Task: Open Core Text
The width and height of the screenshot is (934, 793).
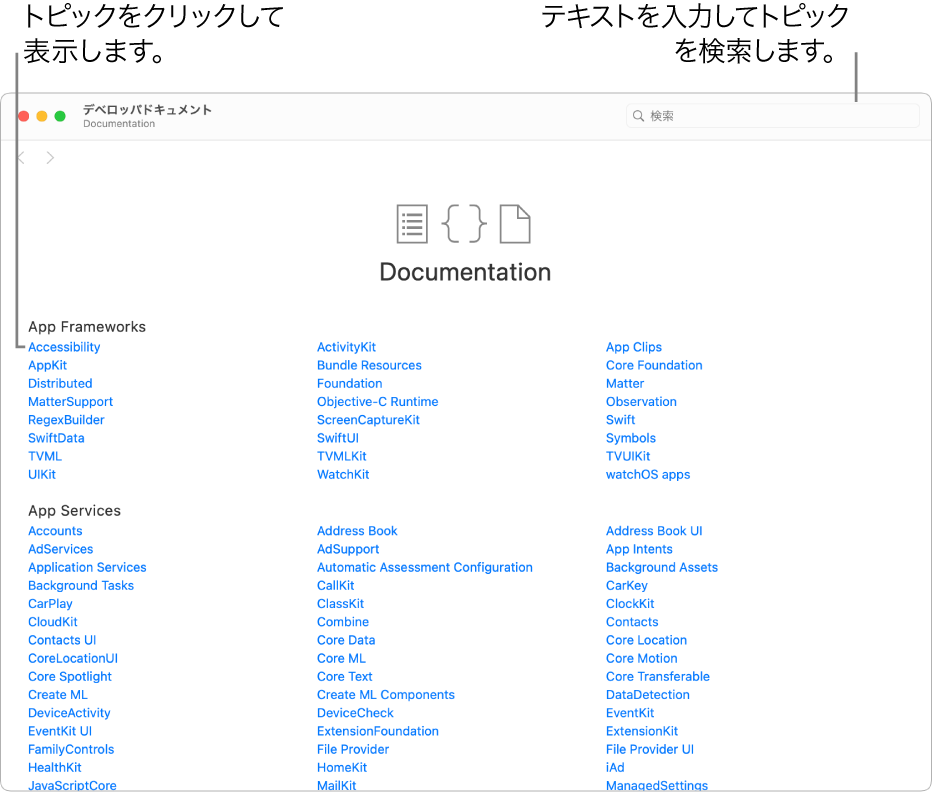Action: (344, 677)
